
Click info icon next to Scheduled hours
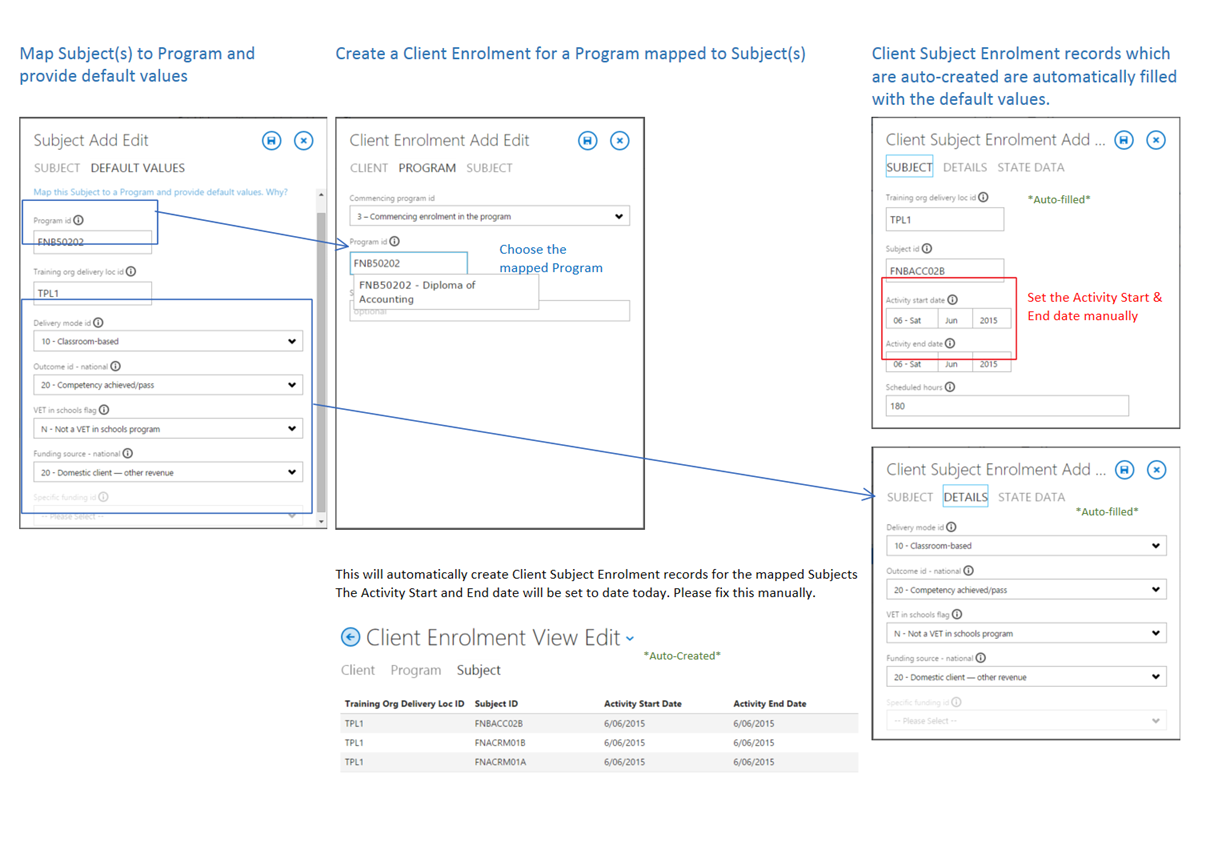[950, 387]
